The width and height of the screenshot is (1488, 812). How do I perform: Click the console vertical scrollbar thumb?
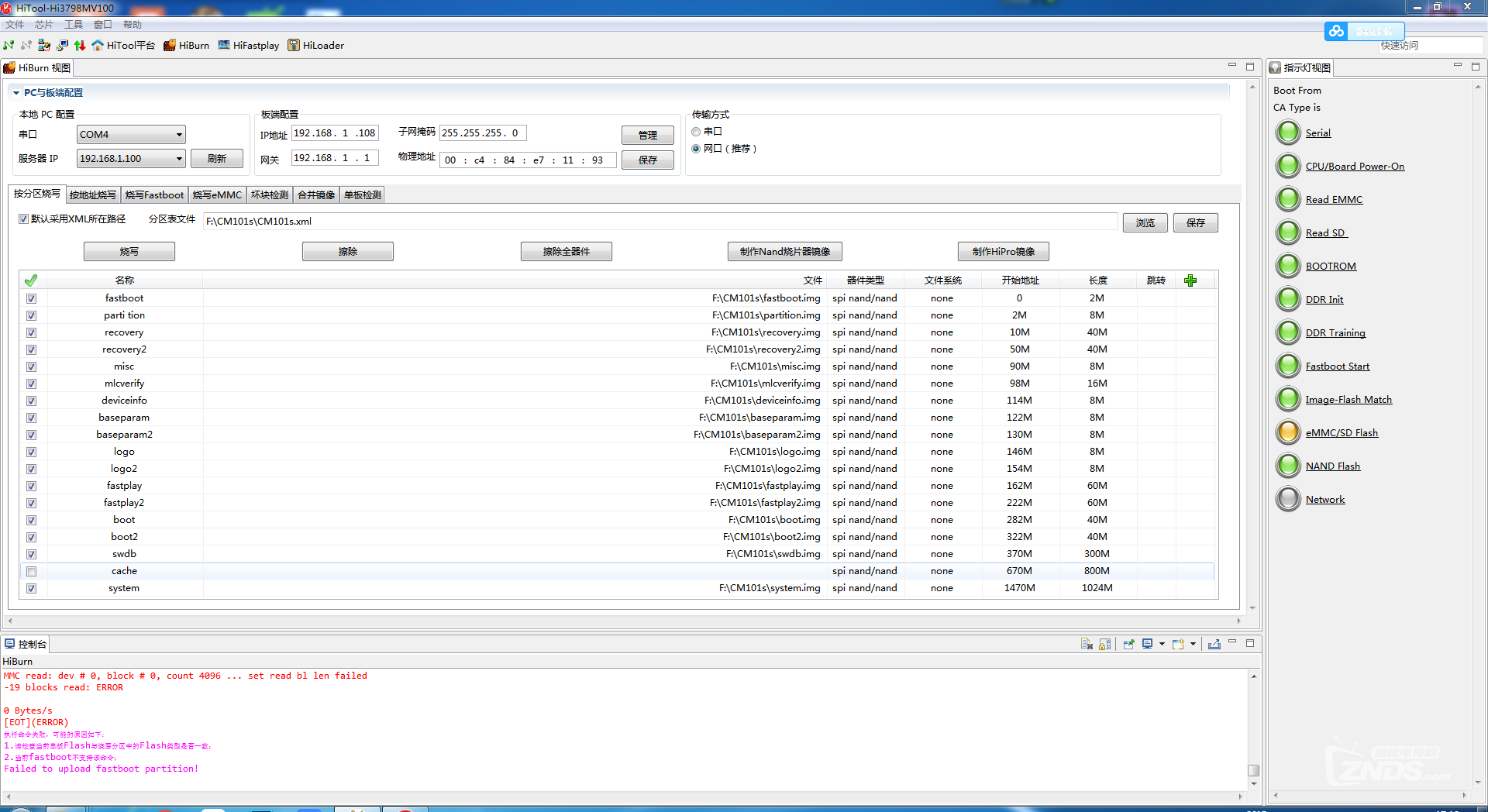click(x=1253, y=770)
